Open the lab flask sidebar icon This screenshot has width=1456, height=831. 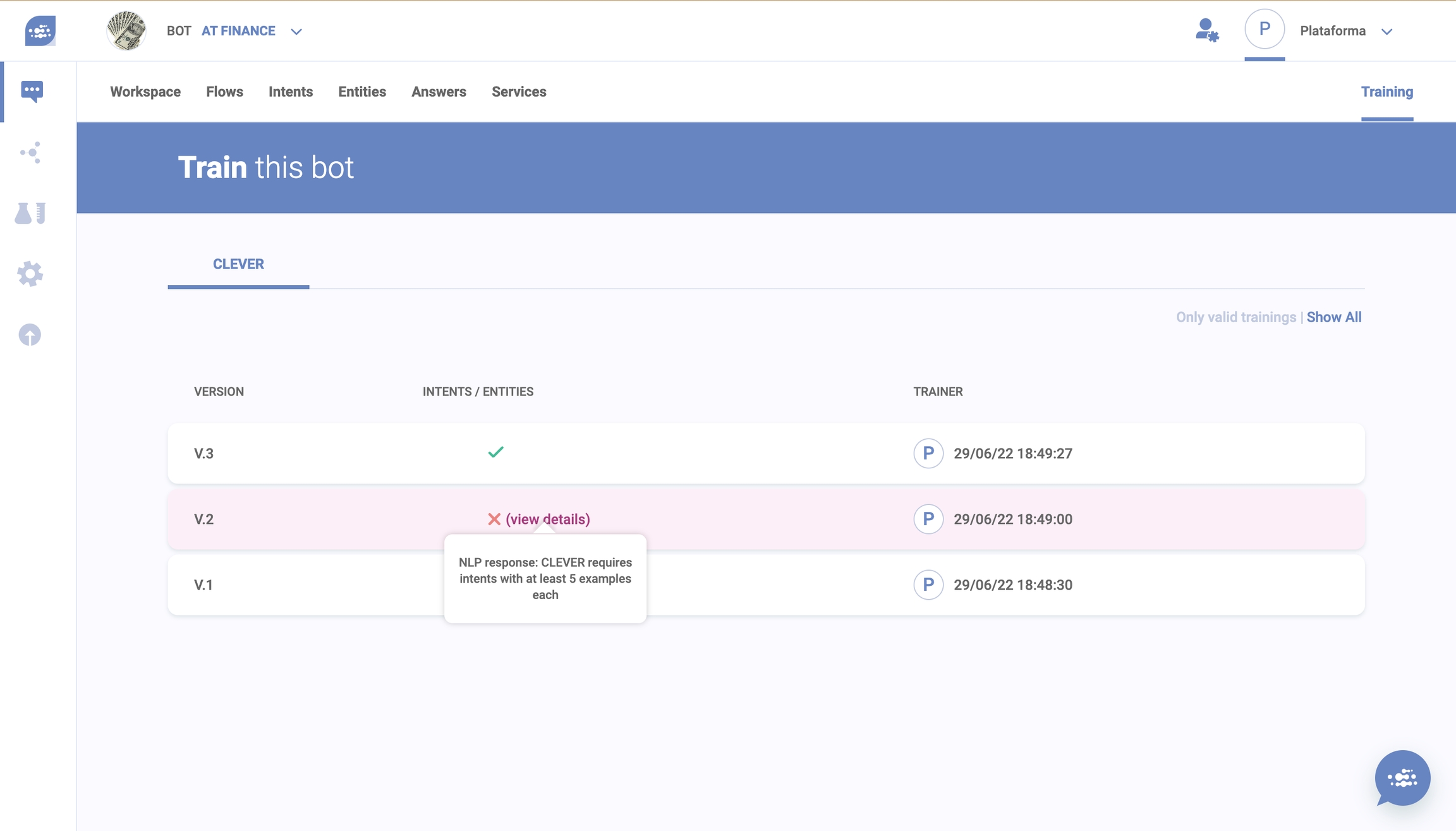30,213
